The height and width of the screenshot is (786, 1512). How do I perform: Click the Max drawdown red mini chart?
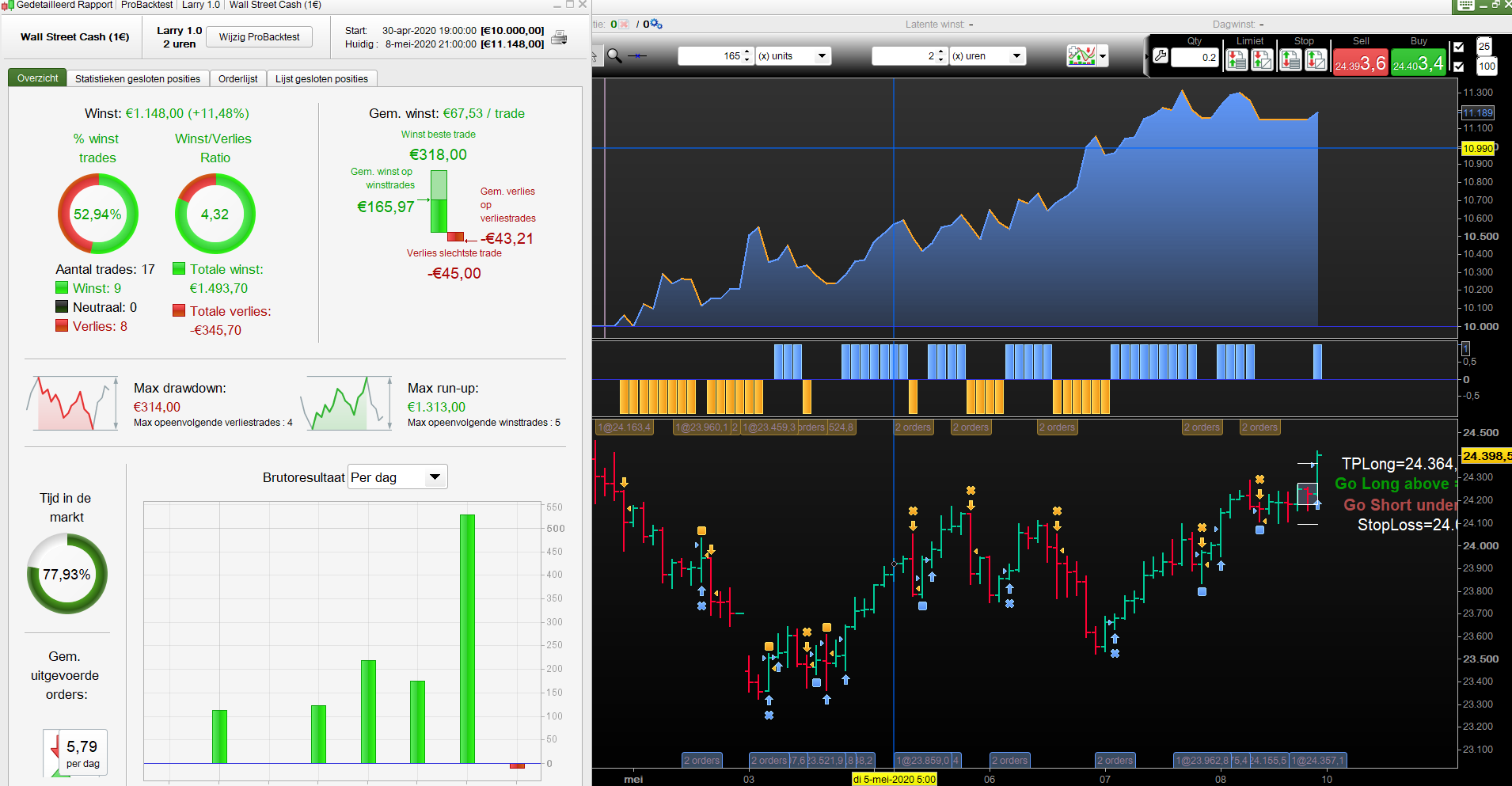71,404
